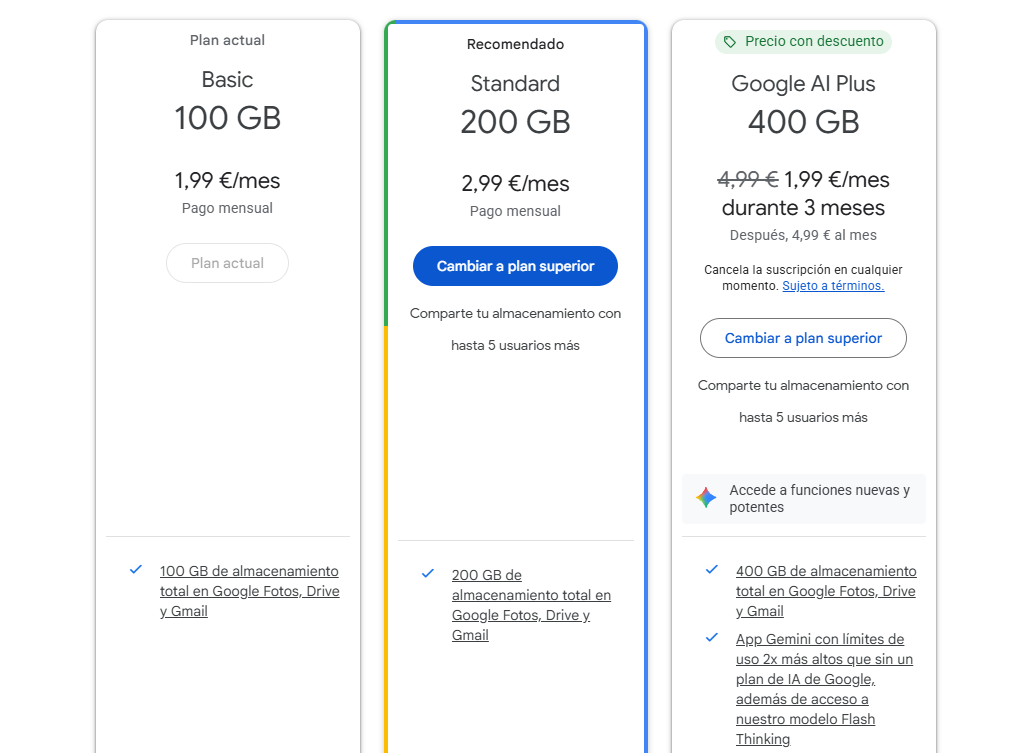Open 200 GB de almacenamiento details link
This screenshot has height=753, width=1034.
(x=531, y=605)
